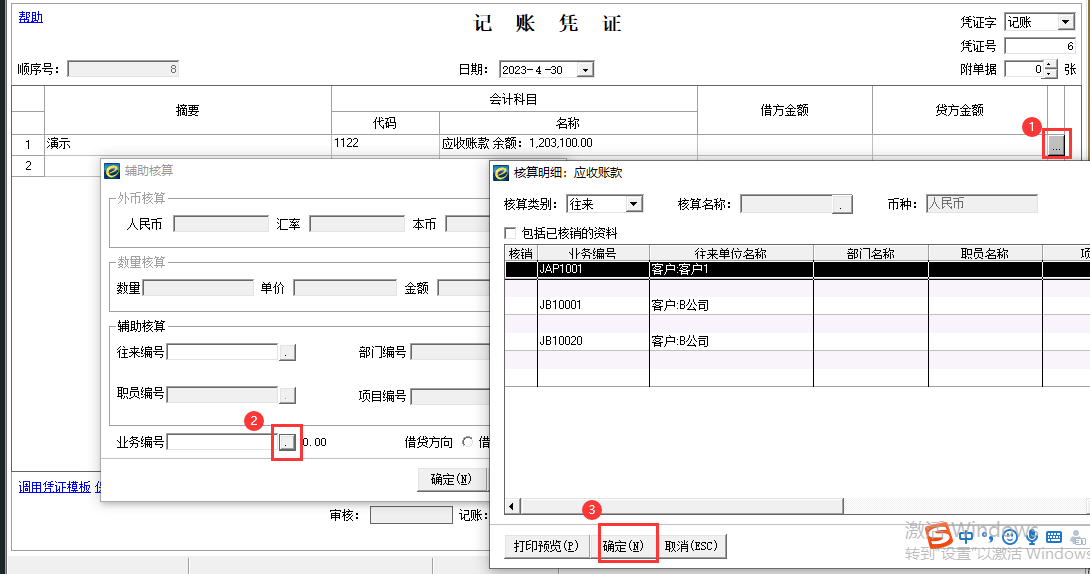The image size is (1090, 574).
Task: Click 核销 column header
Action: [x=521, y=254]
